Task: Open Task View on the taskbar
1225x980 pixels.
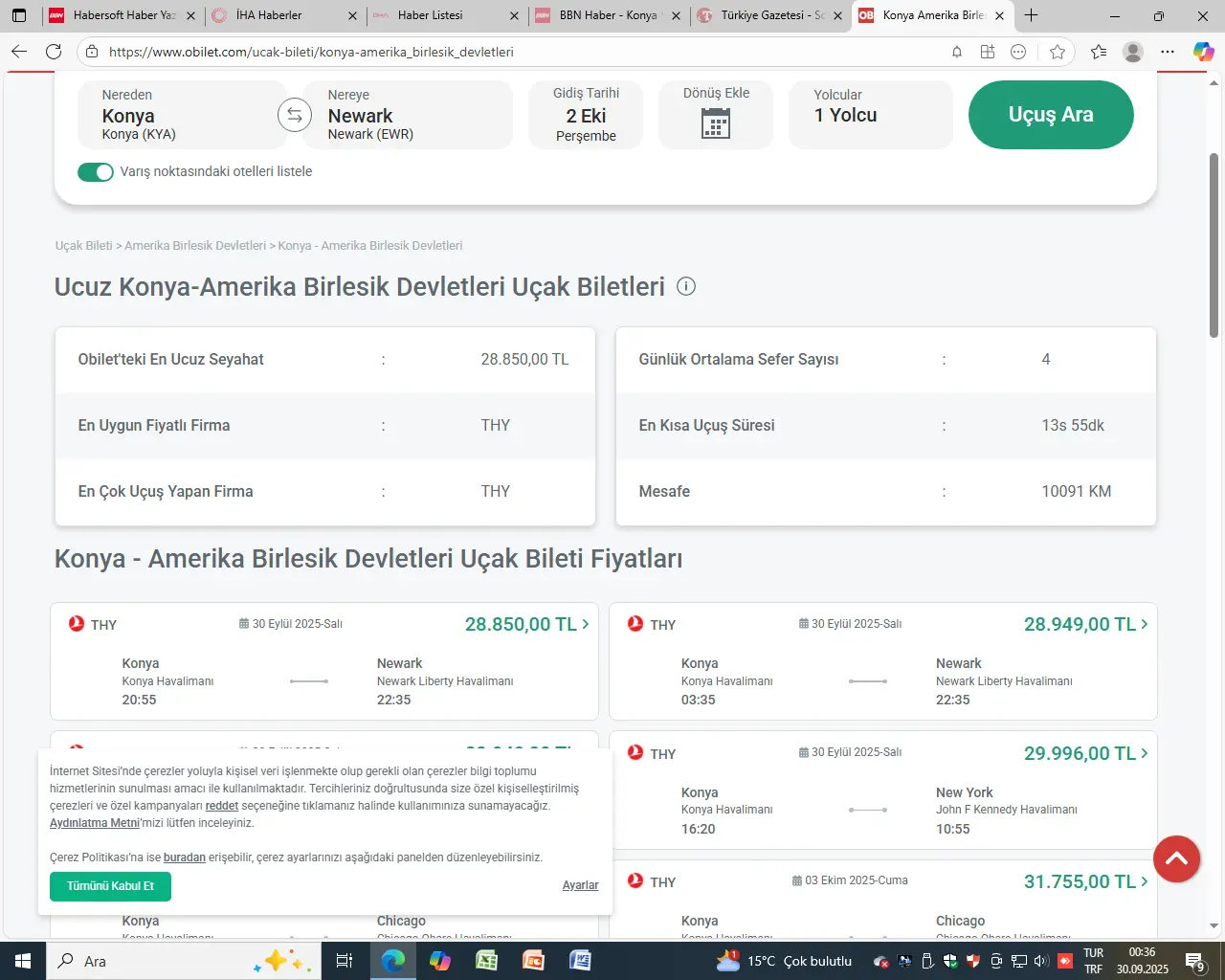Action: (x=345, y=961)
